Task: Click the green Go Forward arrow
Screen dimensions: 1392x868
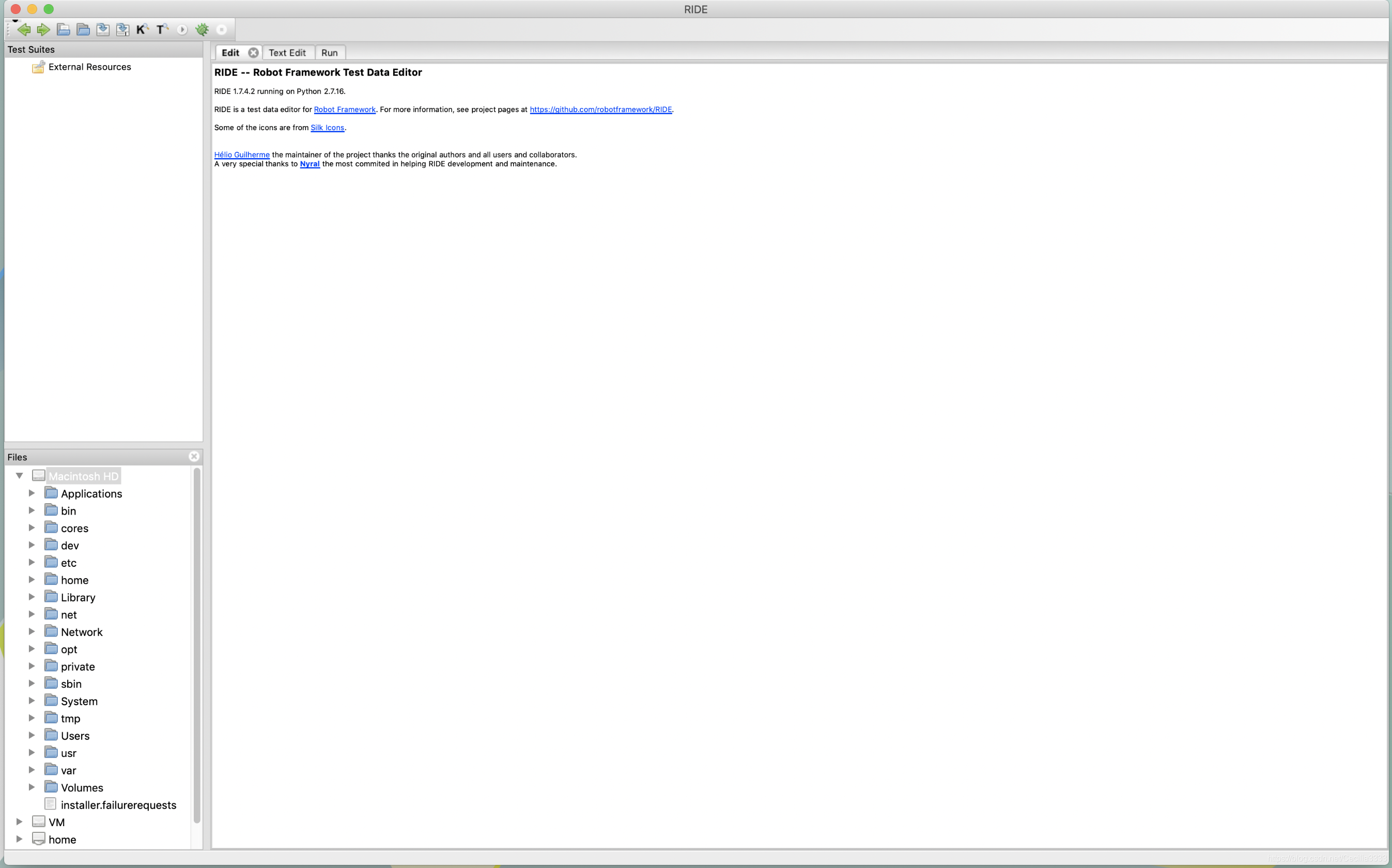Action: tap(43, 30)
